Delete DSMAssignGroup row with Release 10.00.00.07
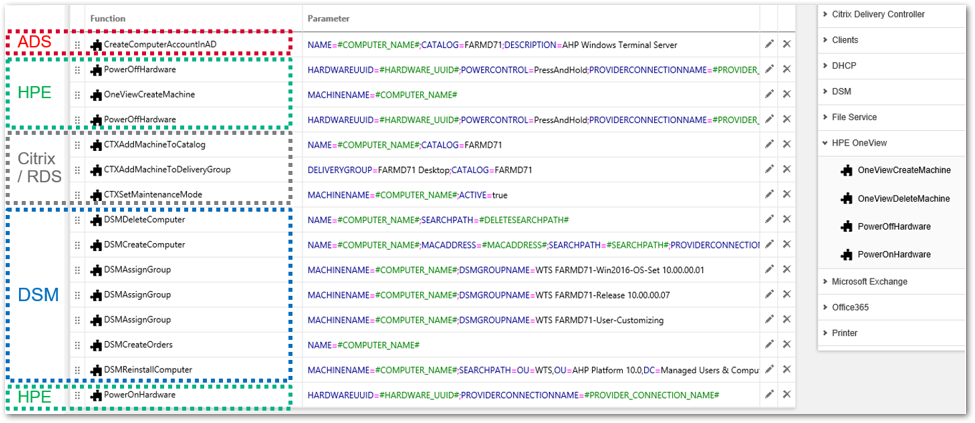Viewport: 975px width, 423px height. tap(787, 294)
